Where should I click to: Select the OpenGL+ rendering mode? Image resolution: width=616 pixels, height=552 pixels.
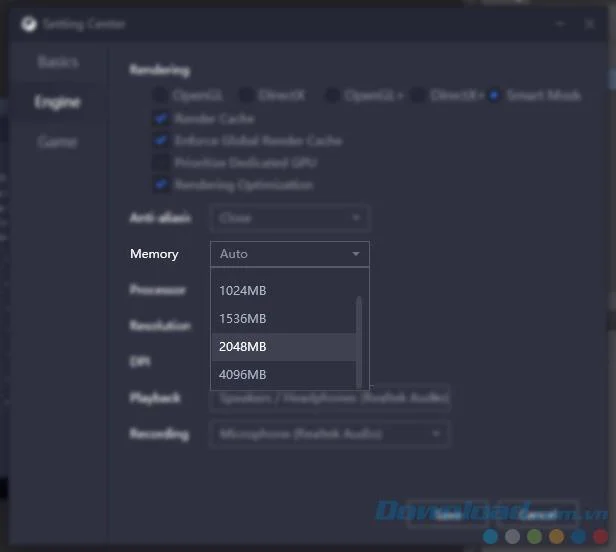click(333, 95)
